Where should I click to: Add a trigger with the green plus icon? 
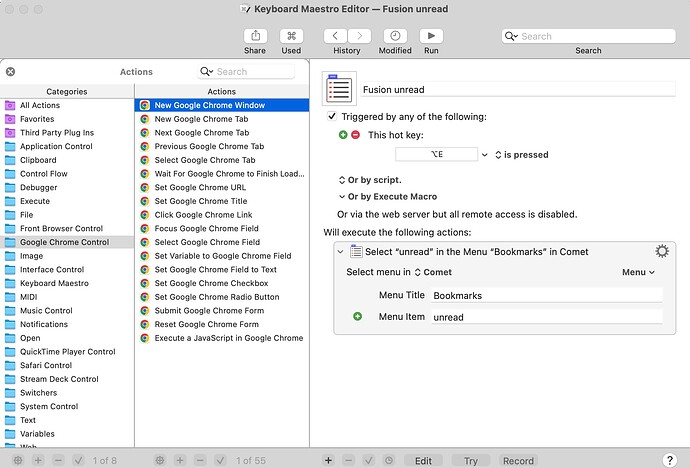tap(343, 135)
